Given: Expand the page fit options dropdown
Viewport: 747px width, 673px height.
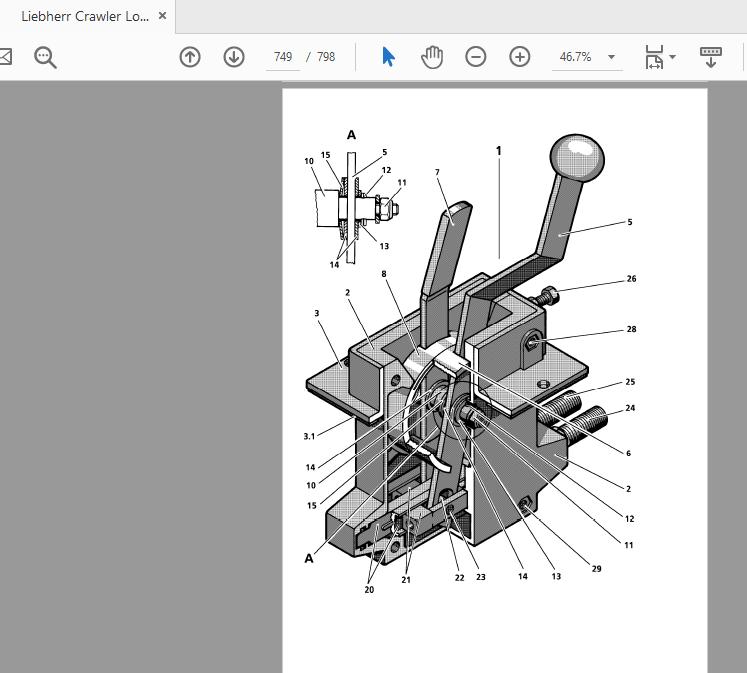Looking at the screenshot, I should (x=673, y=57).
